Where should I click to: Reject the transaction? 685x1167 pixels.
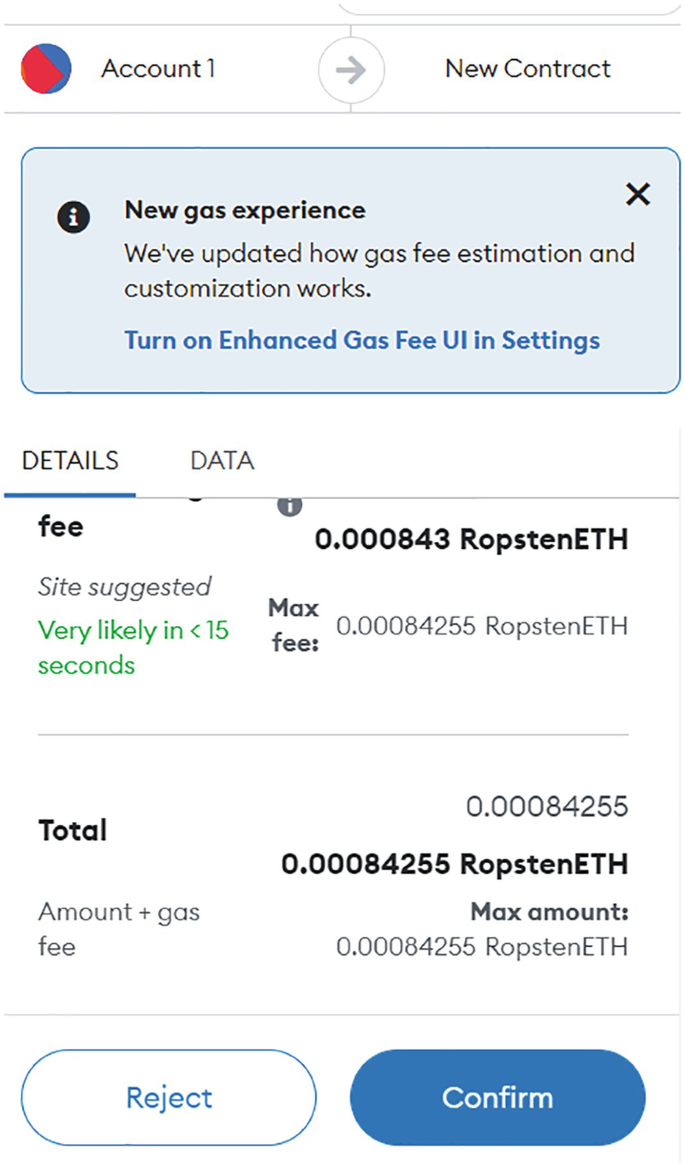point(169,1097)
